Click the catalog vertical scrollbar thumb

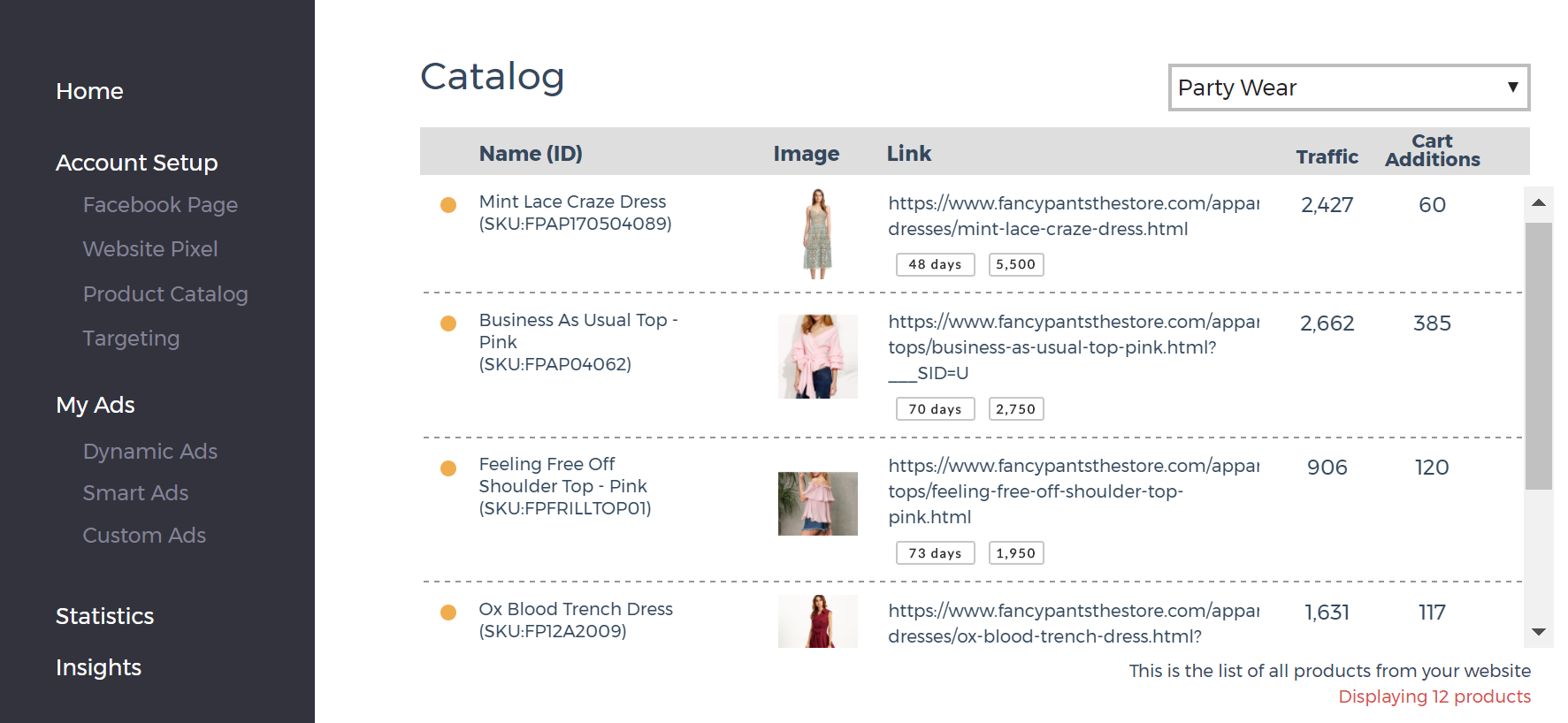(x=1539, y=355)
